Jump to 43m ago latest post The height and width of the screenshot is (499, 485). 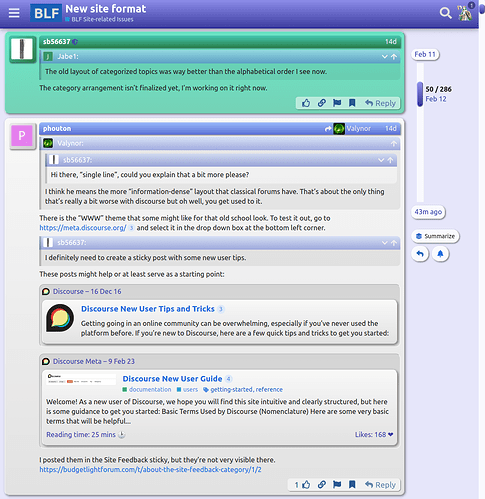point(428,212)
